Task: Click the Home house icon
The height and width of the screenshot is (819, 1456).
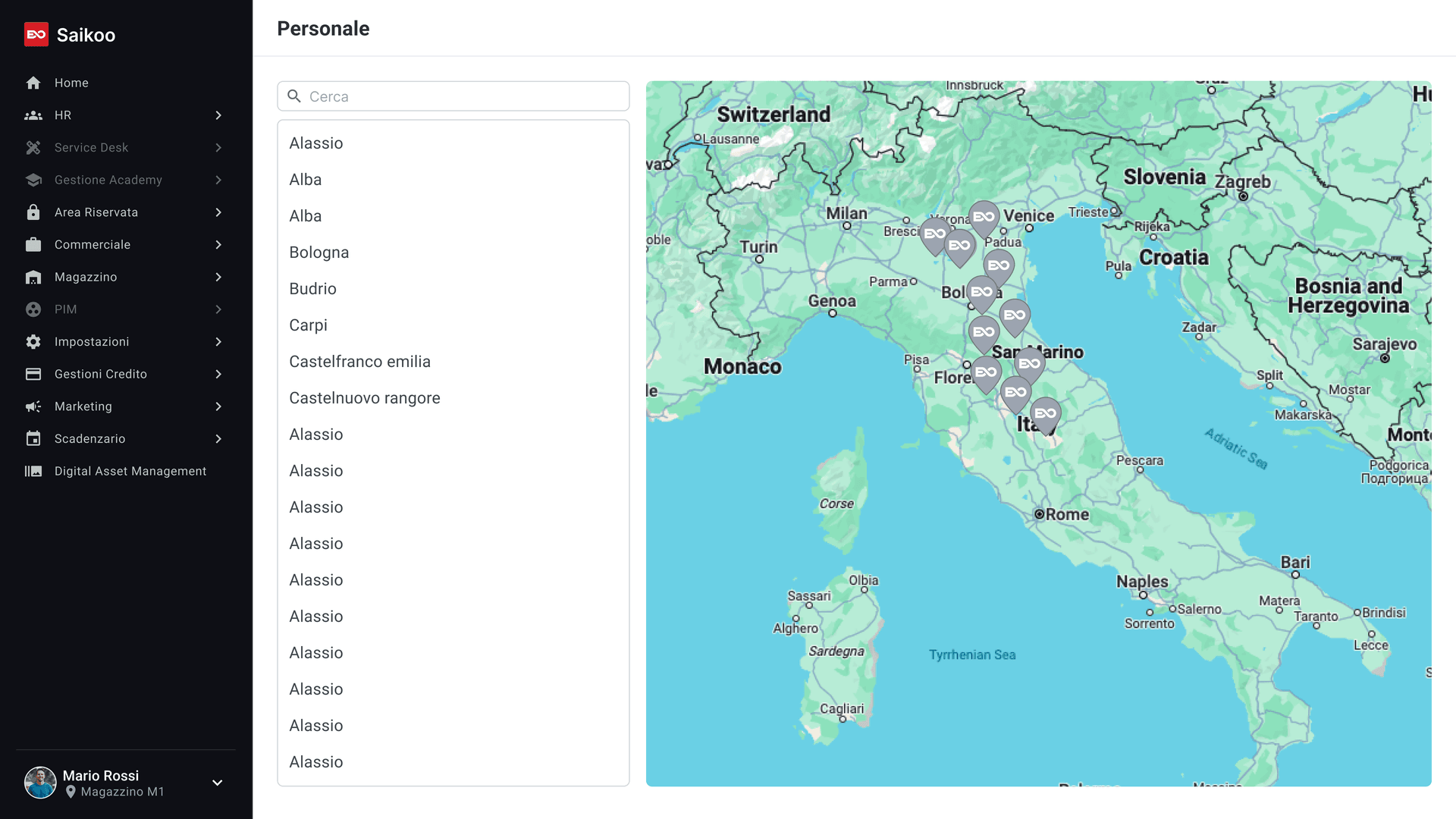Action: 33,83
